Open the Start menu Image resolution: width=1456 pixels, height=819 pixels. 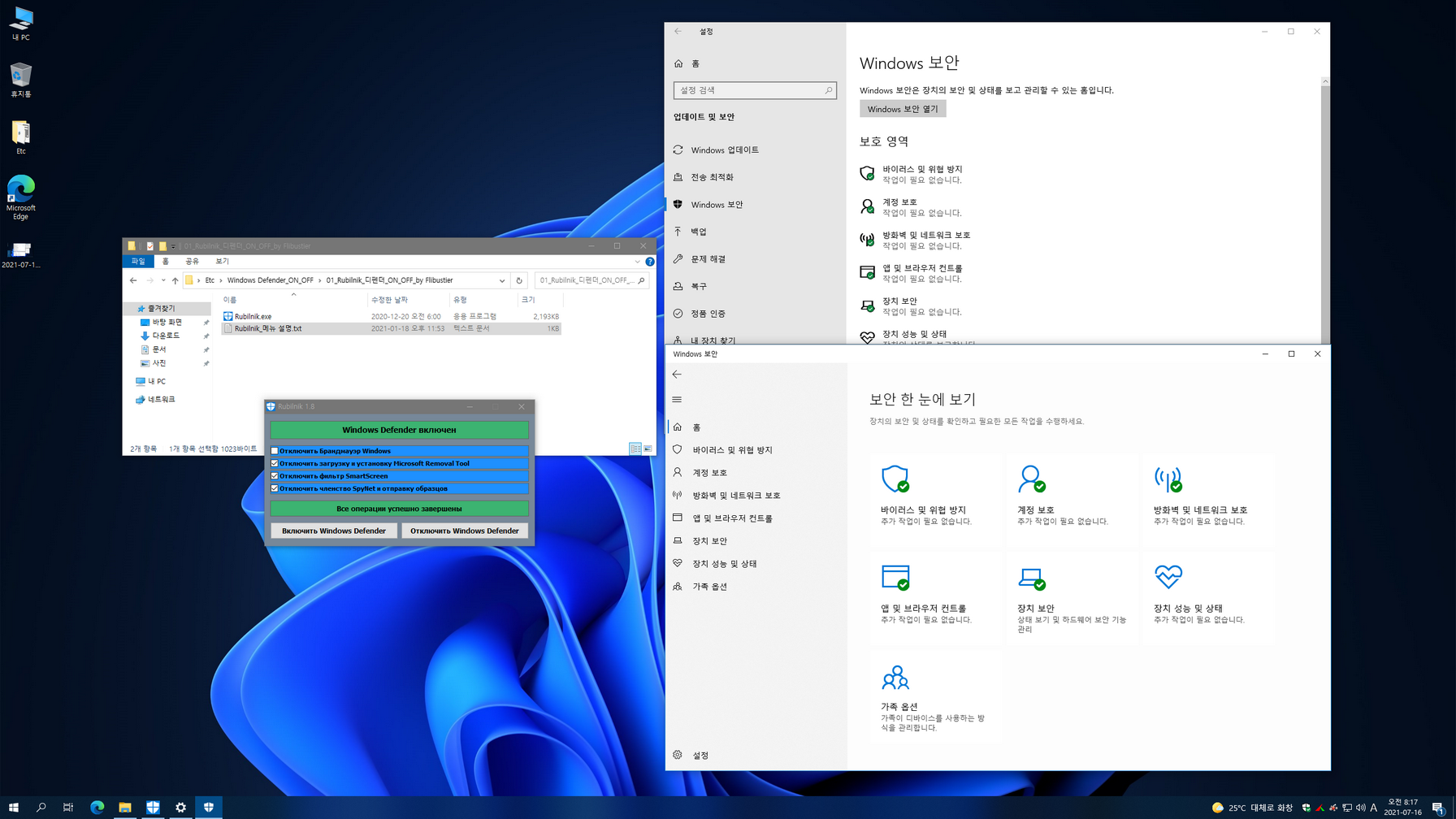coord(14,807)
